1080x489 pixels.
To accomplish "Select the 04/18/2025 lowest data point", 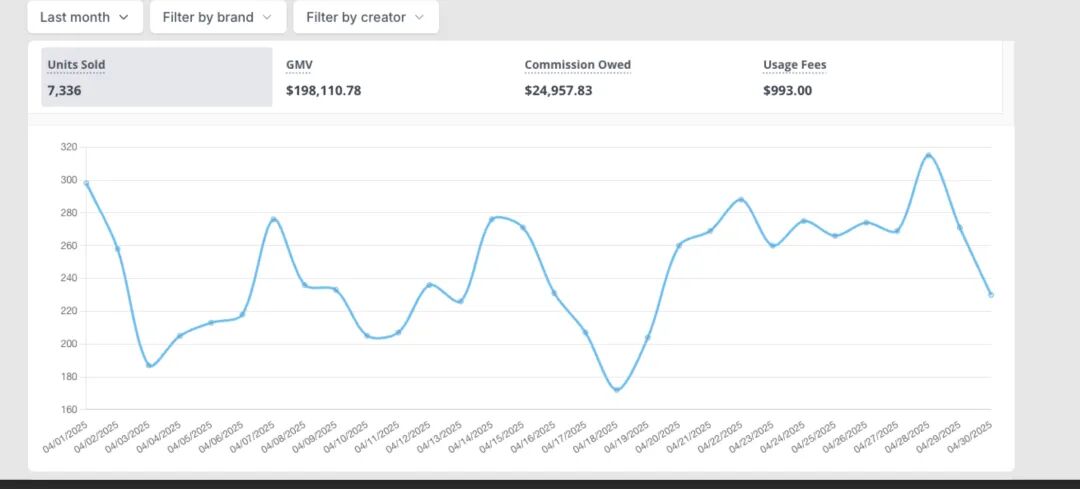I will [x=616, y=390].
